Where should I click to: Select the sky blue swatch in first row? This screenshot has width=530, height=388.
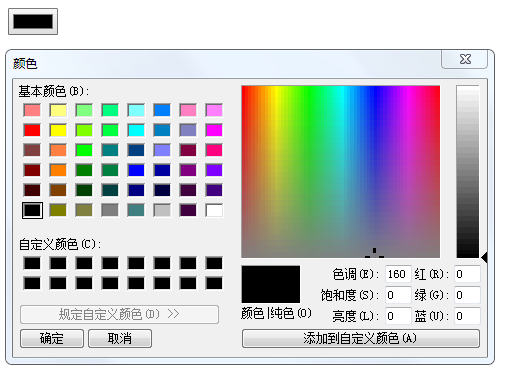click(x=162, y=110)
